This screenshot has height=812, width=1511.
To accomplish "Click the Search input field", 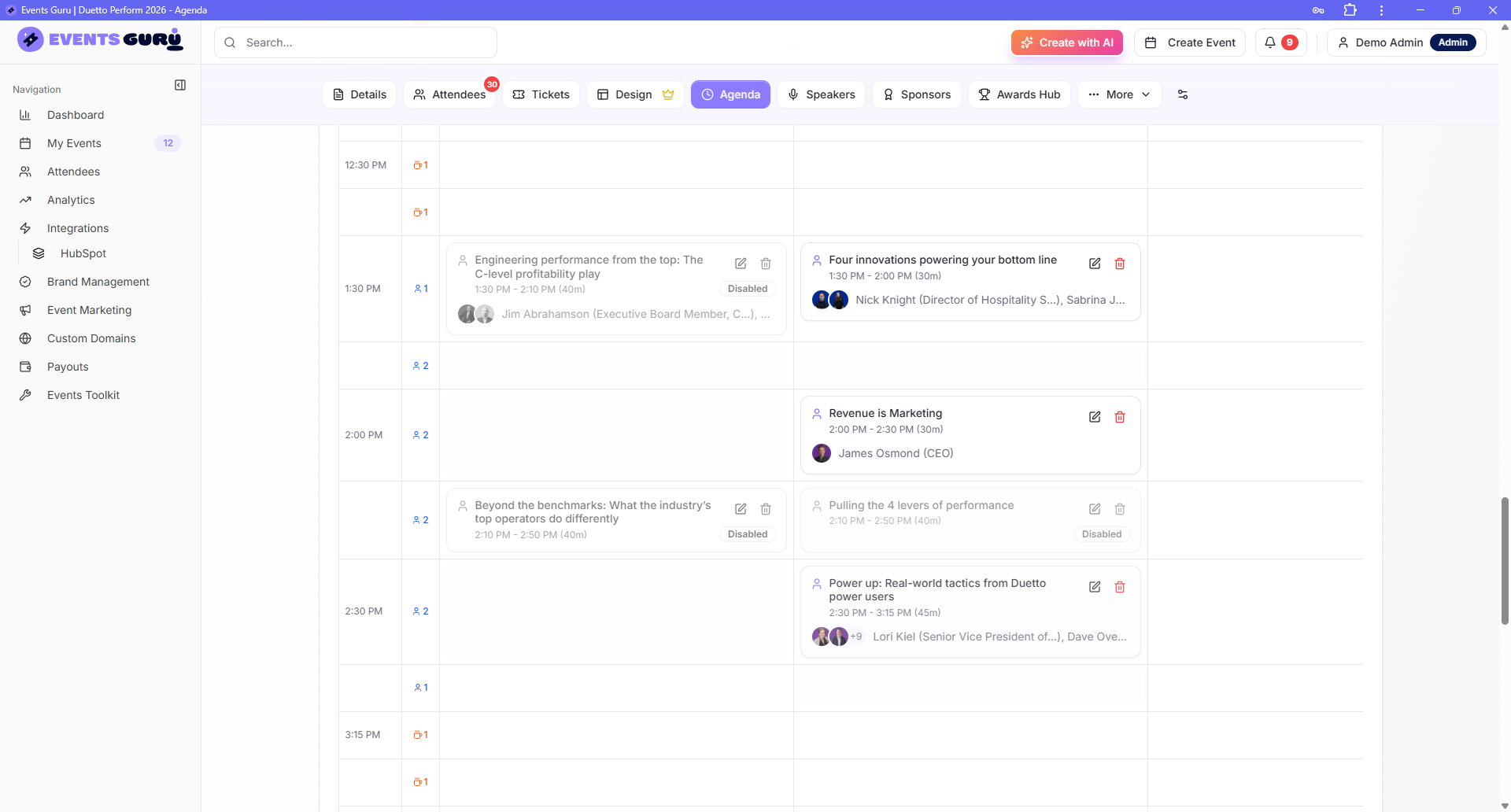I will 356,42.
